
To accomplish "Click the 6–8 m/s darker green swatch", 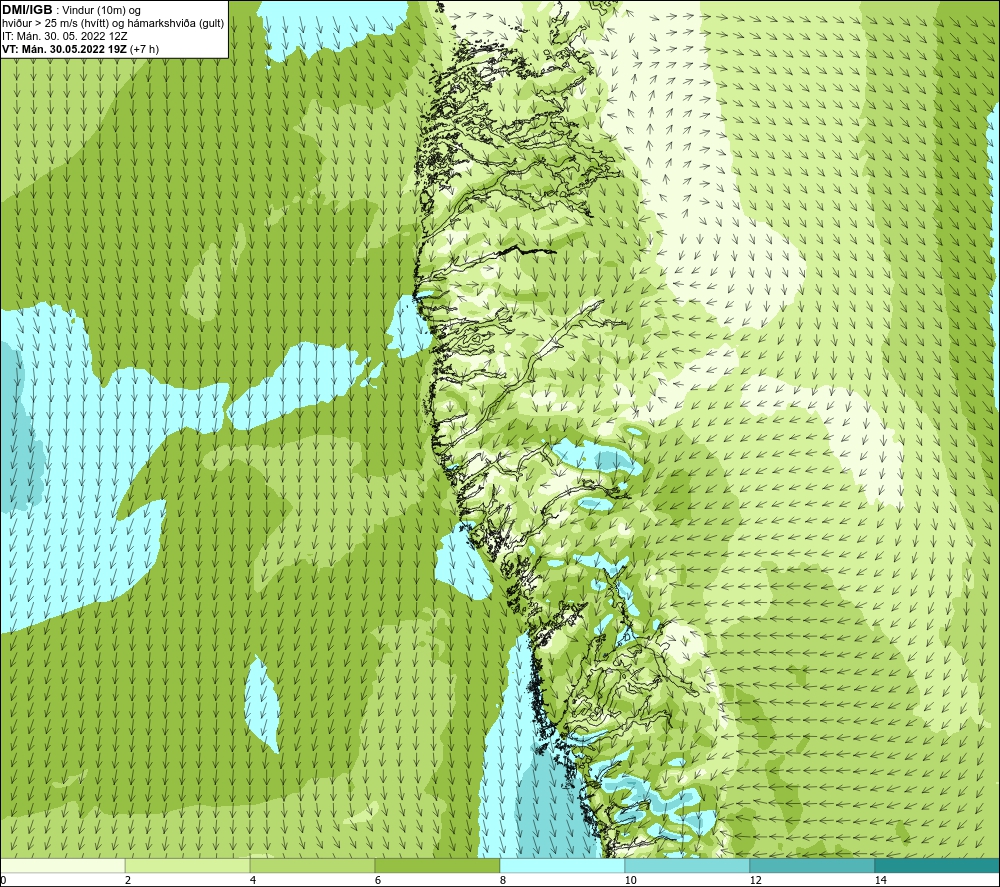I will (x=438, y=865).
